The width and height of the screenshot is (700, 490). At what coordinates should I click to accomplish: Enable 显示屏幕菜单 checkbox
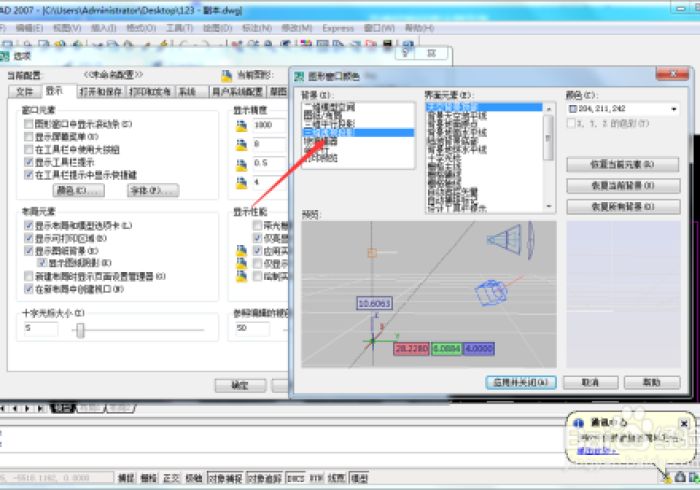(29, 136)
